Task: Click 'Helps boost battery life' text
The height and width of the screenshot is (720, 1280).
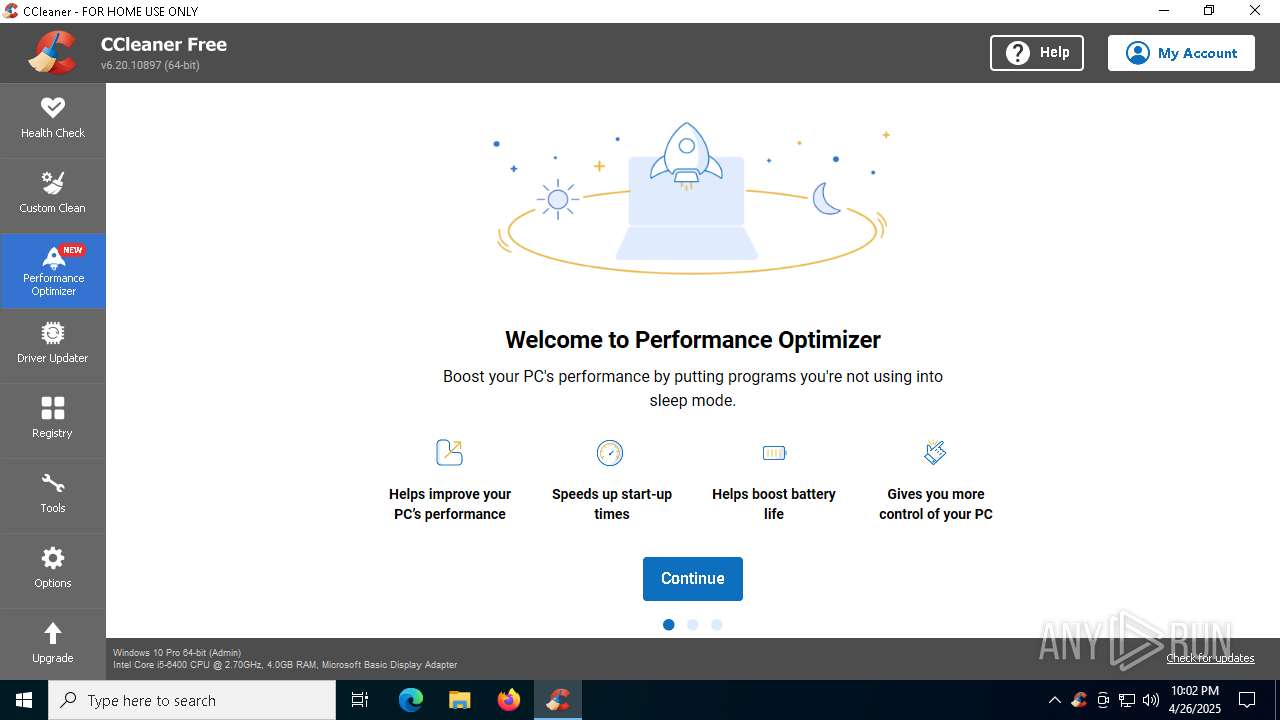Action: [x=774, y=504]
